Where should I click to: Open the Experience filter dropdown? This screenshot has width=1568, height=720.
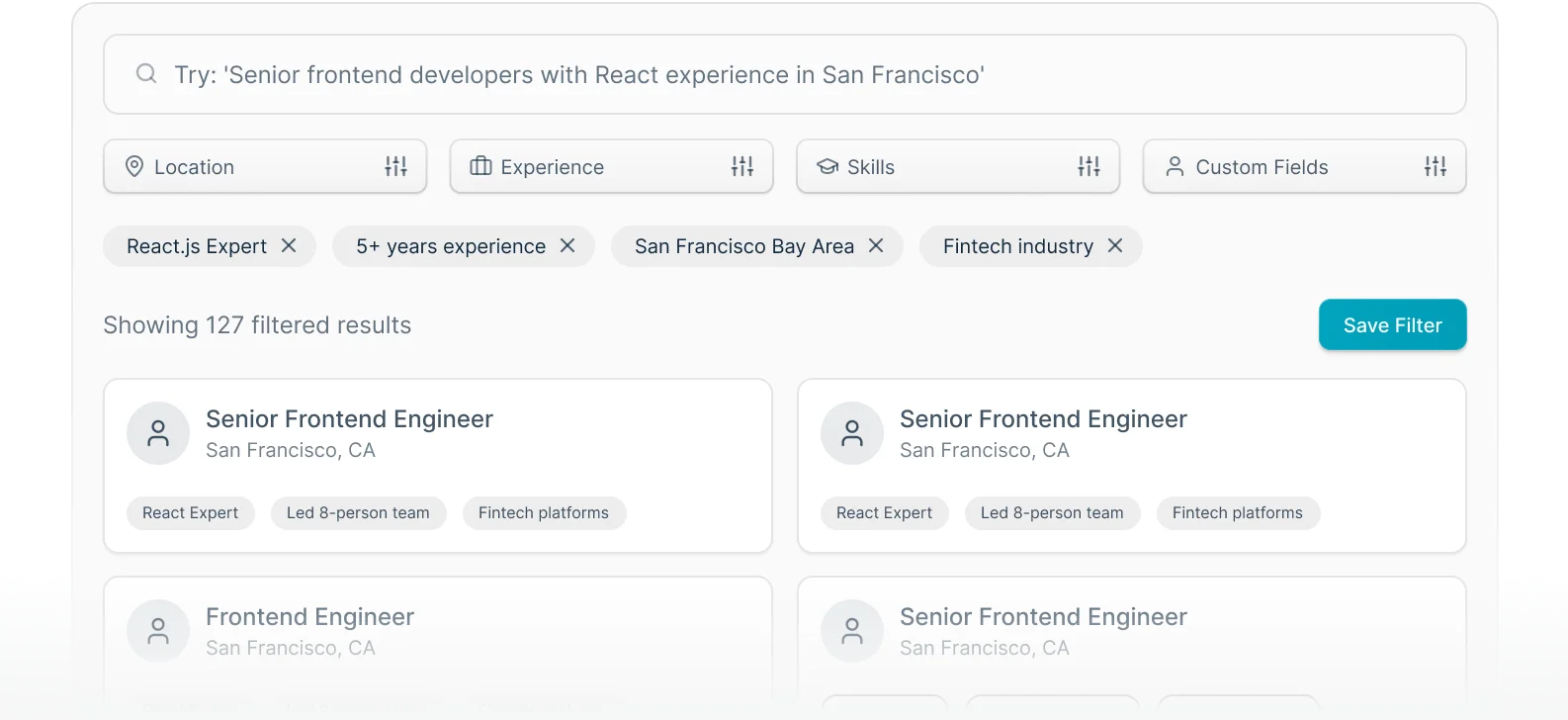[611, 166]
